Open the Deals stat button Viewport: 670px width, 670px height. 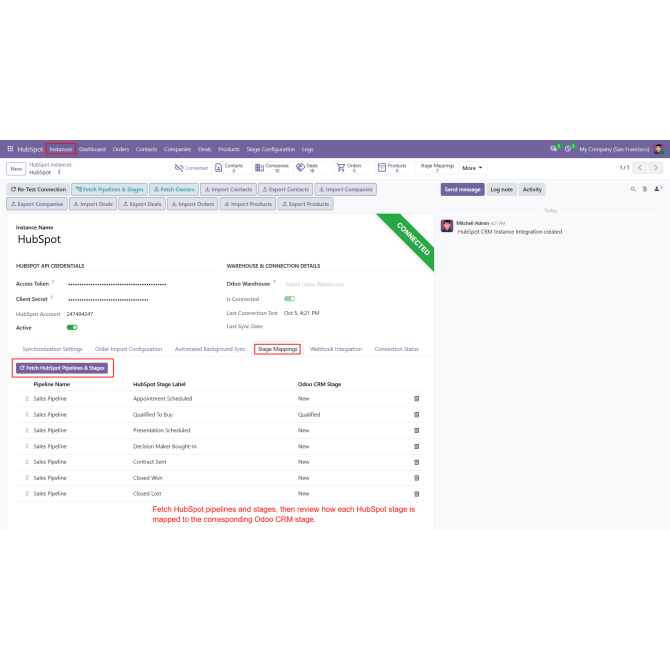click(313, 168)
